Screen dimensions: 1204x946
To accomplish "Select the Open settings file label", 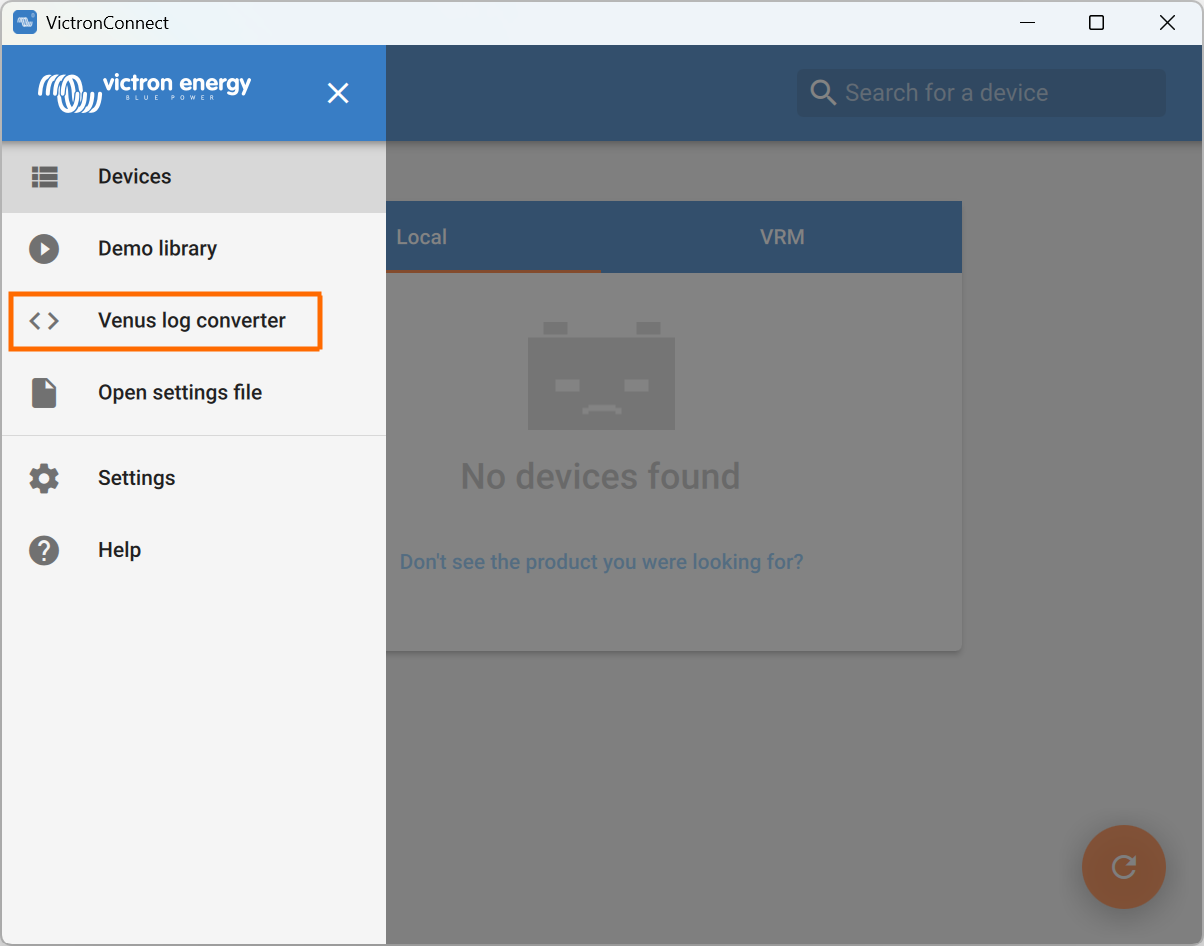I will pyautogui.click(x=180, y=393).
